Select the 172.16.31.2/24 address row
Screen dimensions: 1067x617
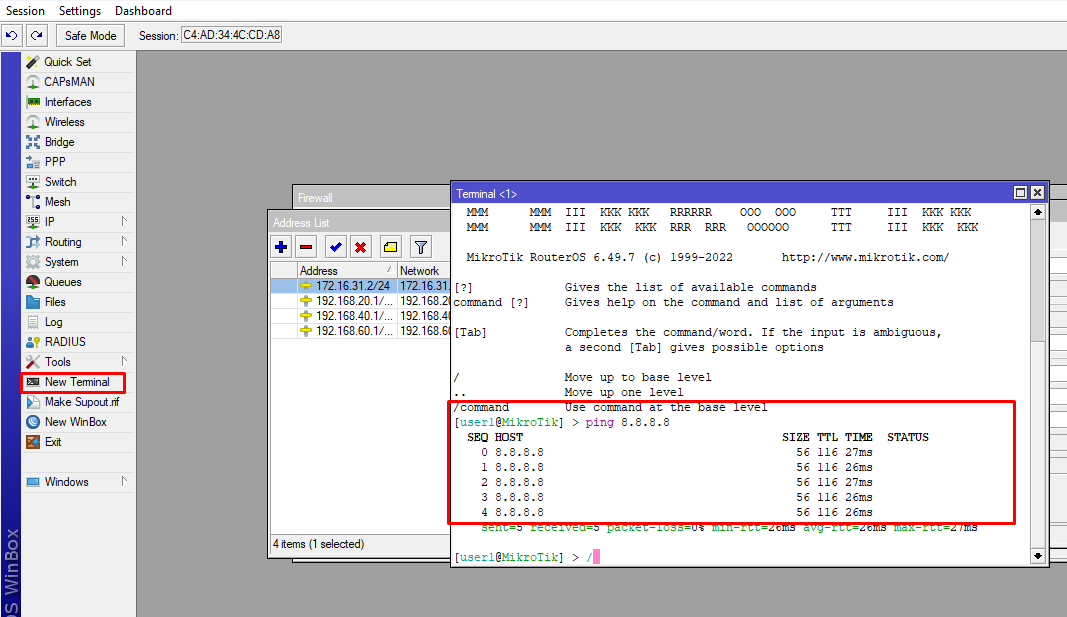(x=361, y=286)
